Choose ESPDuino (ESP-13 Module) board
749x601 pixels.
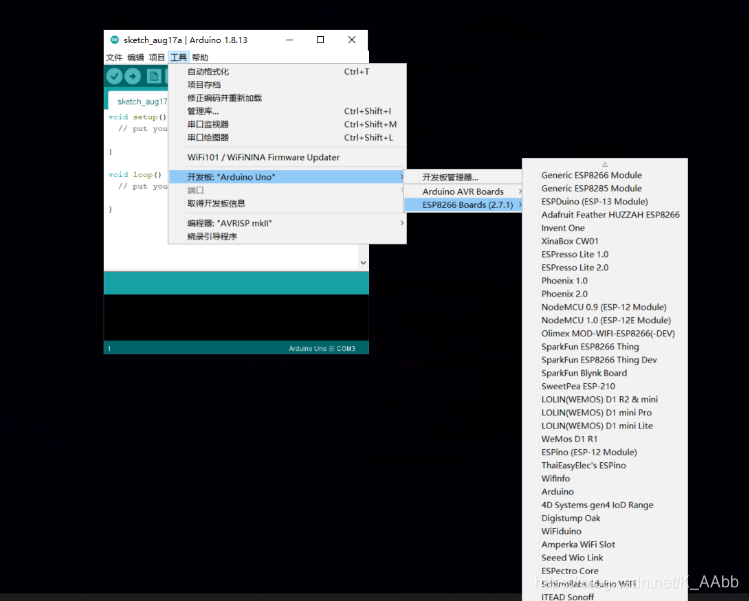[605, 202]
